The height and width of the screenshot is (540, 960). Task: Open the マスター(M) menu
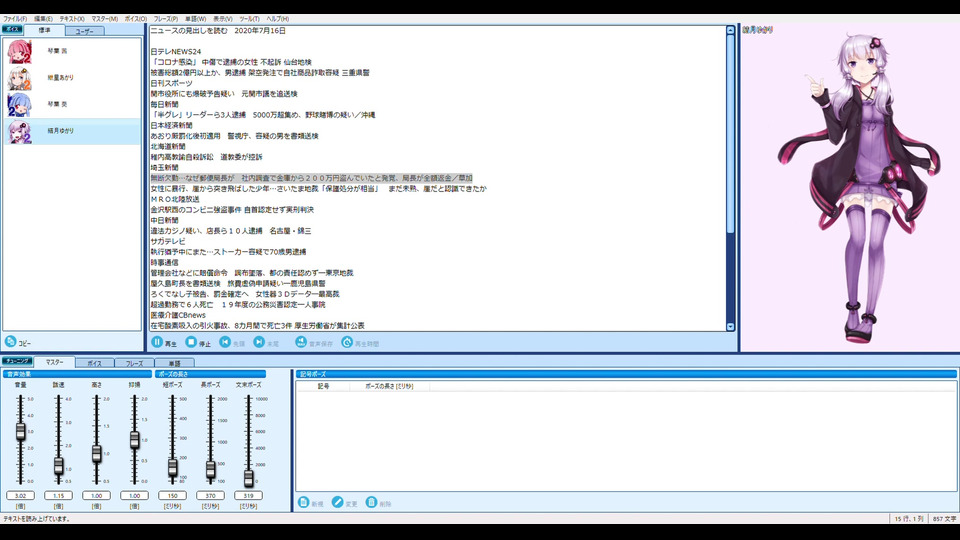105,19
